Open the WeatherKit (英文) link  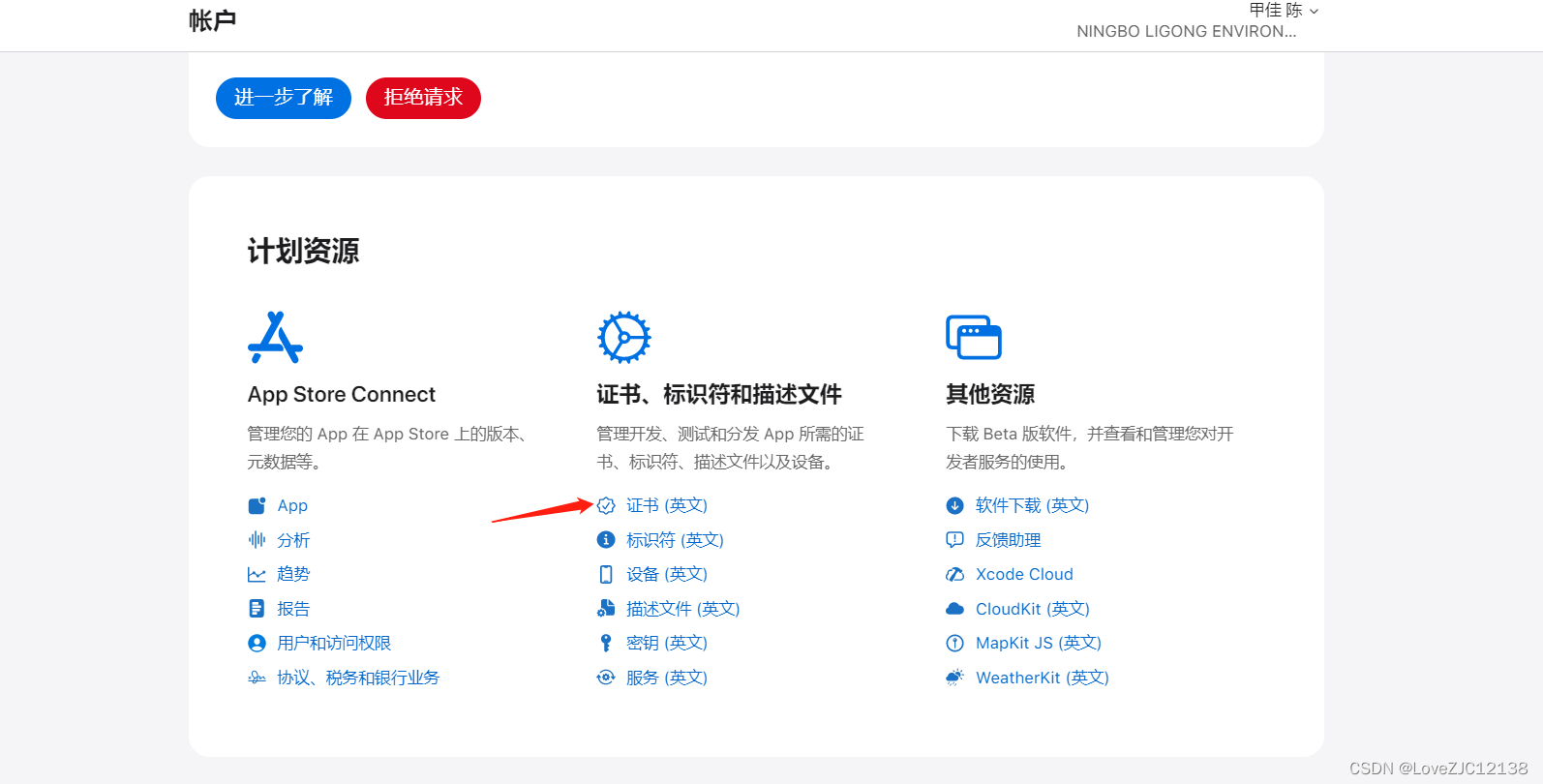coord(1043,678)
